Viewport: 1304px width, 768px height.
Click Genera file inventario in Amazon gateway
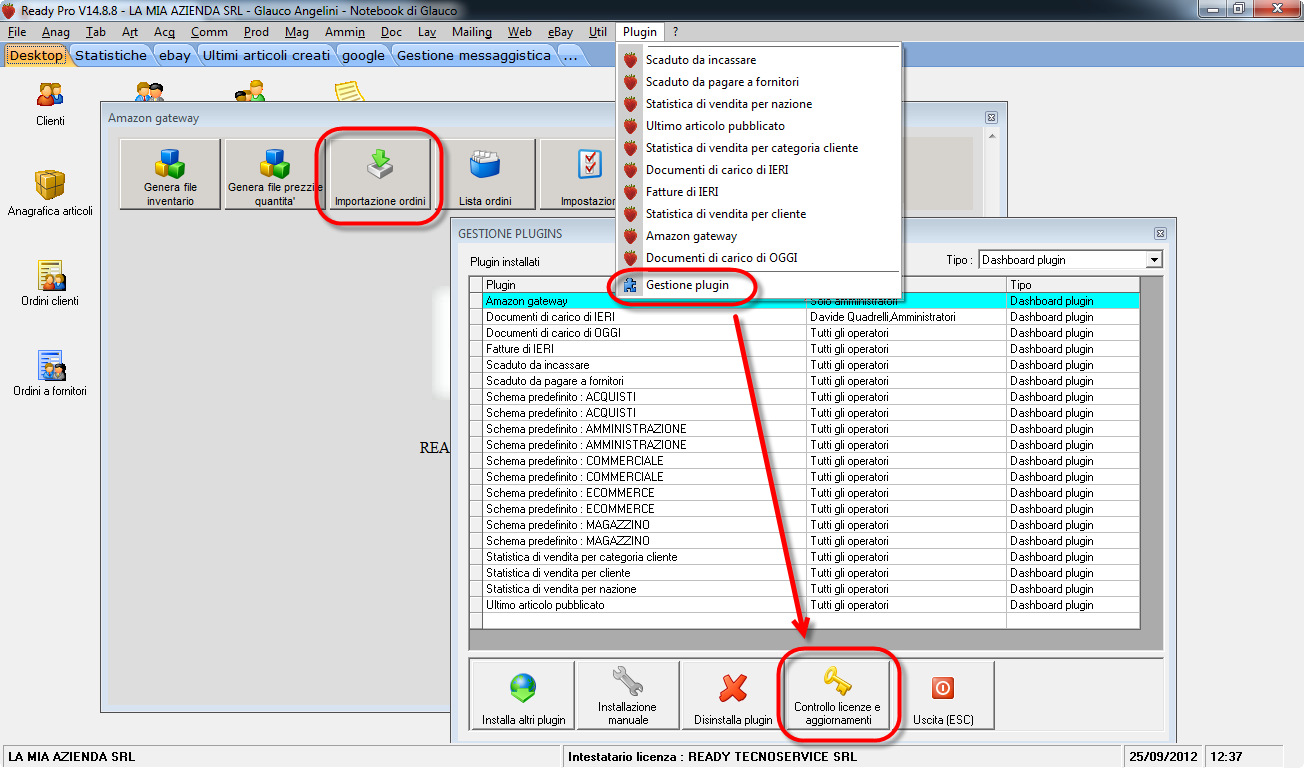coord(170,174)
